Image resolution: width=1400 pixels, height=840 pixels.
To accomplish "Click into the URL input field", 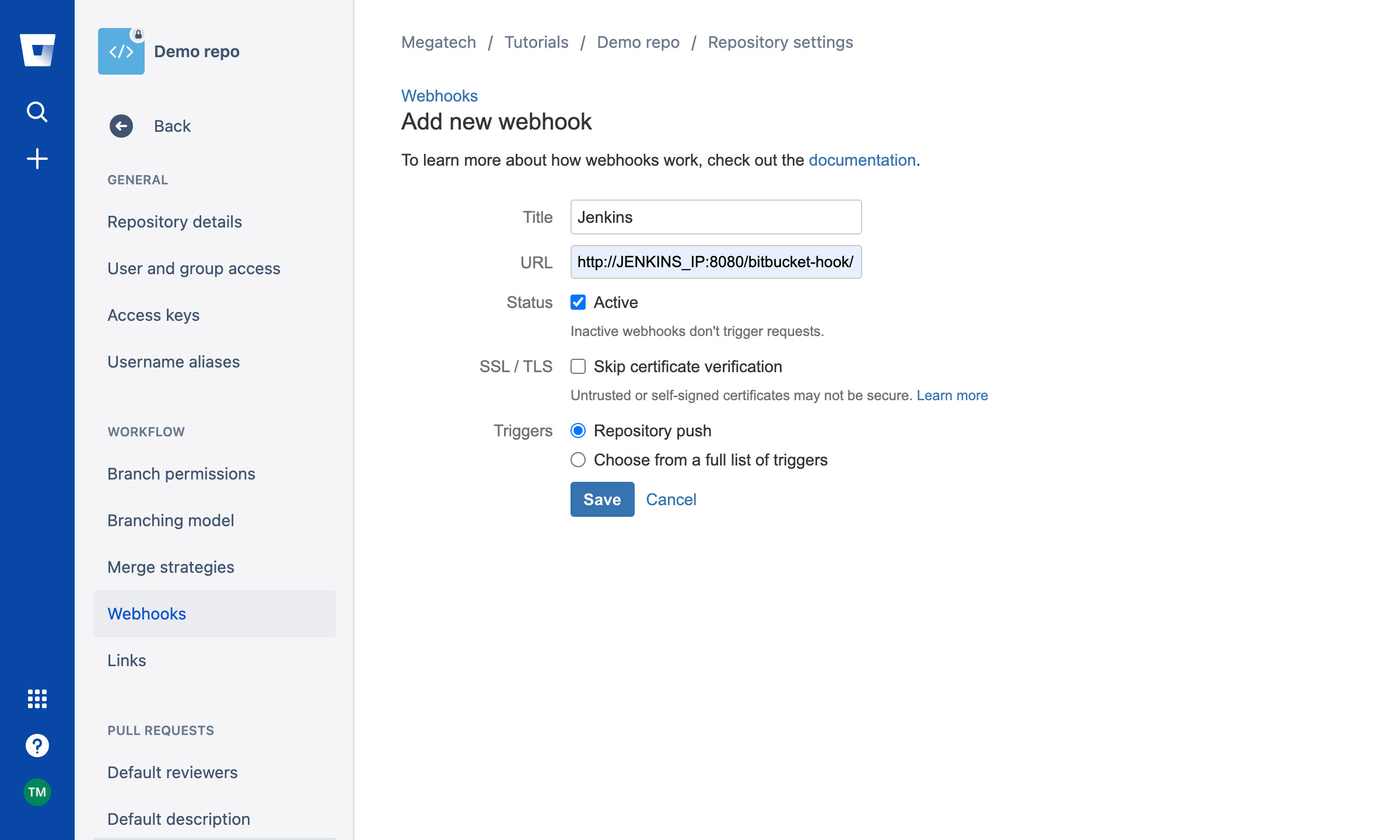I will (716, 262).
